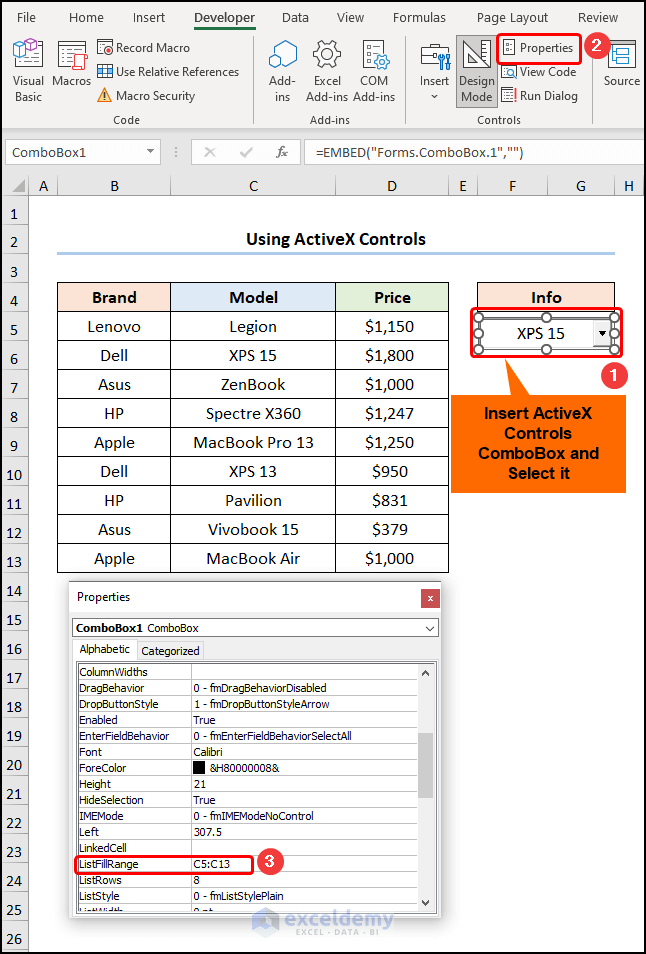Select the ColumnWidths property row
This screenshot has width=646, height=954.
click(248, 672)
